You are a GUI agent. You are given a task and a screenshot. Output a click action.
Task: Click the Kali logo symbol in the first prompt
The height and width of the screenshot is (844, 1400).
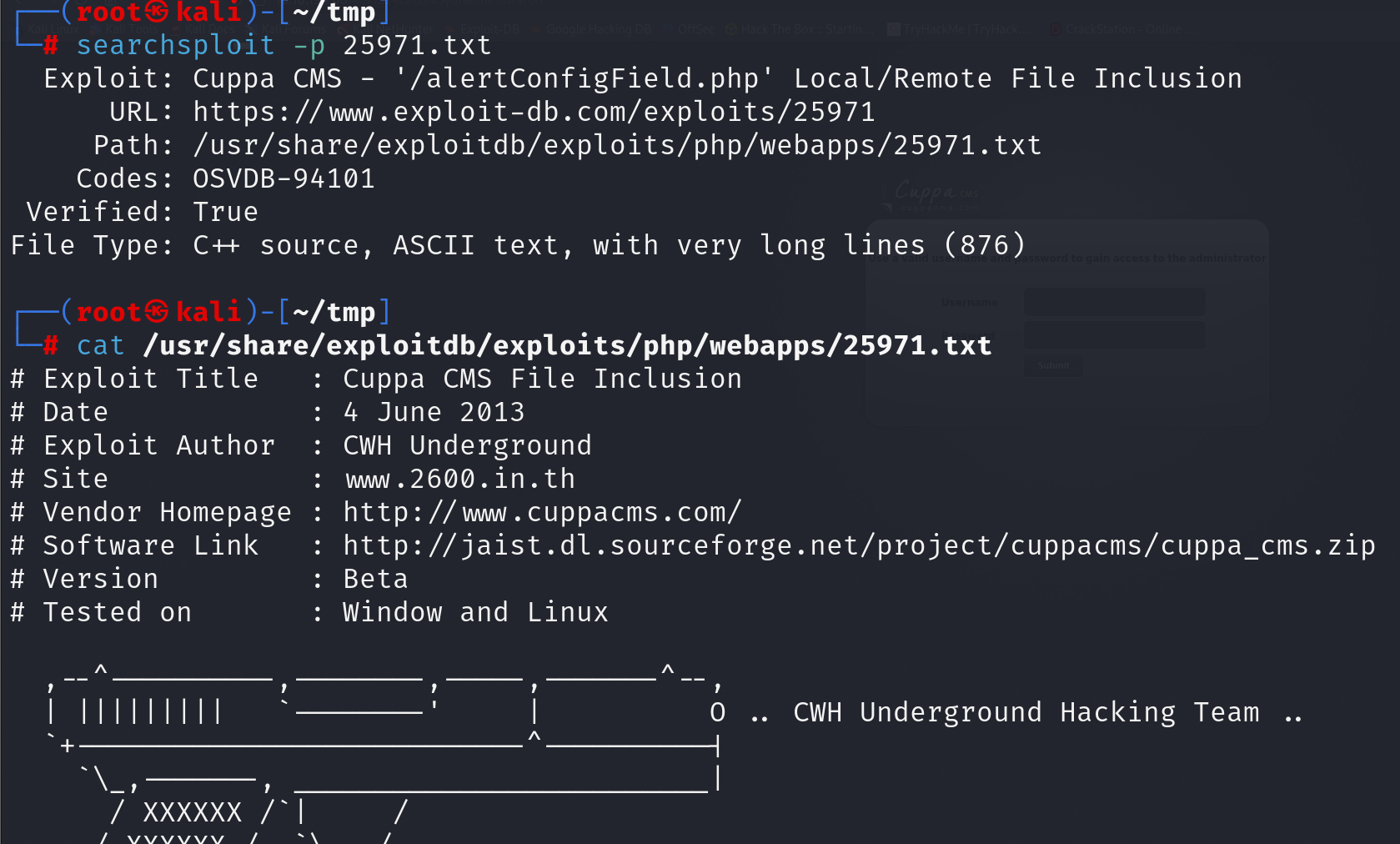coord(157,12)
